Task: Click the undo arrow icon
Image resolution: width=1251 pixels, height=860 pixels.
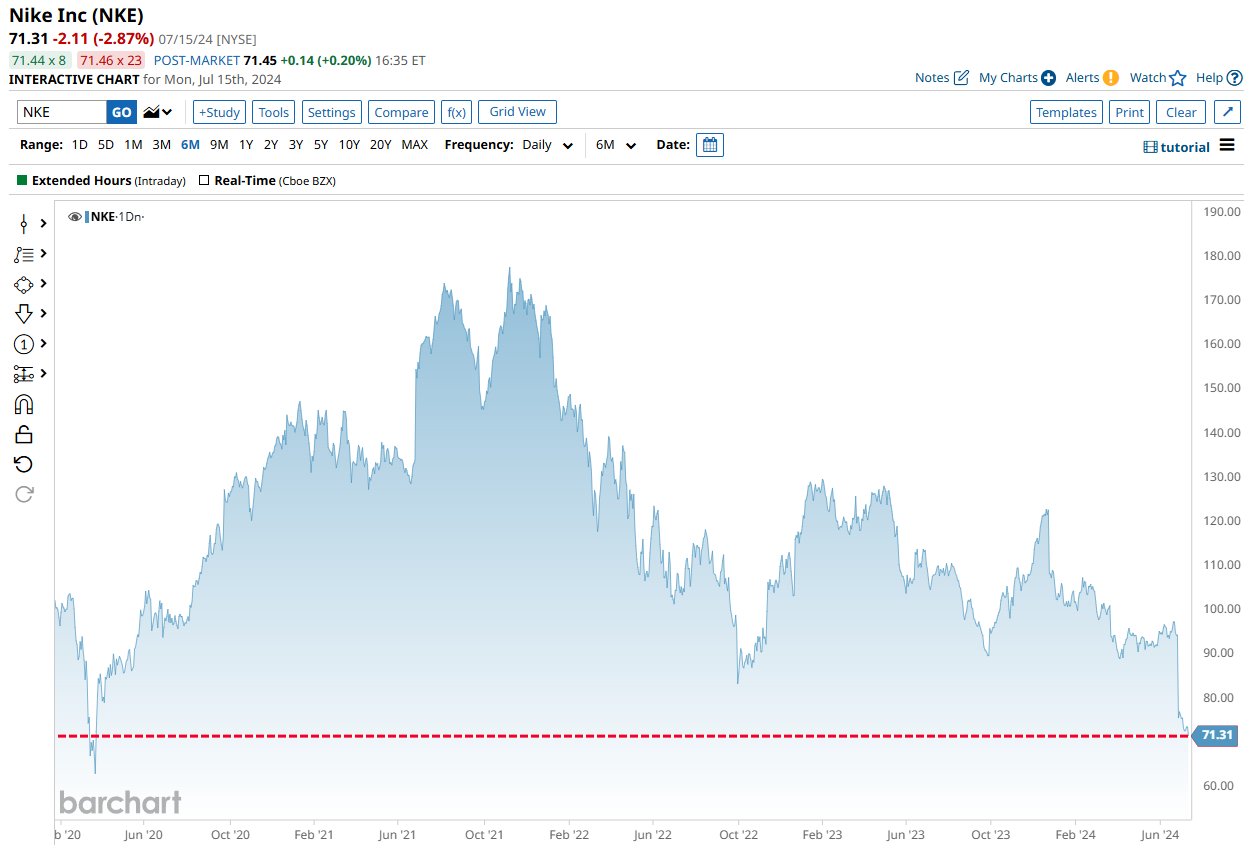Action: tap(24, 464)
